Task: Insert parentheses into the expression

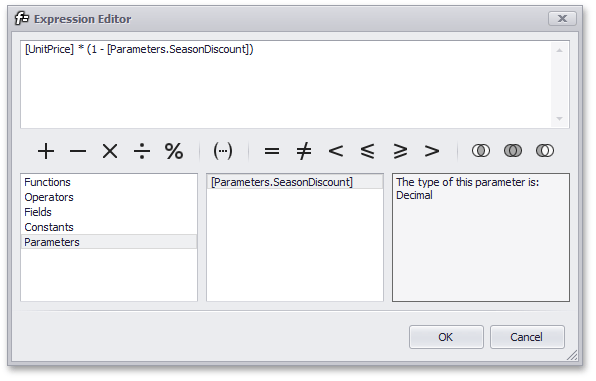Action: click(223, 151)
